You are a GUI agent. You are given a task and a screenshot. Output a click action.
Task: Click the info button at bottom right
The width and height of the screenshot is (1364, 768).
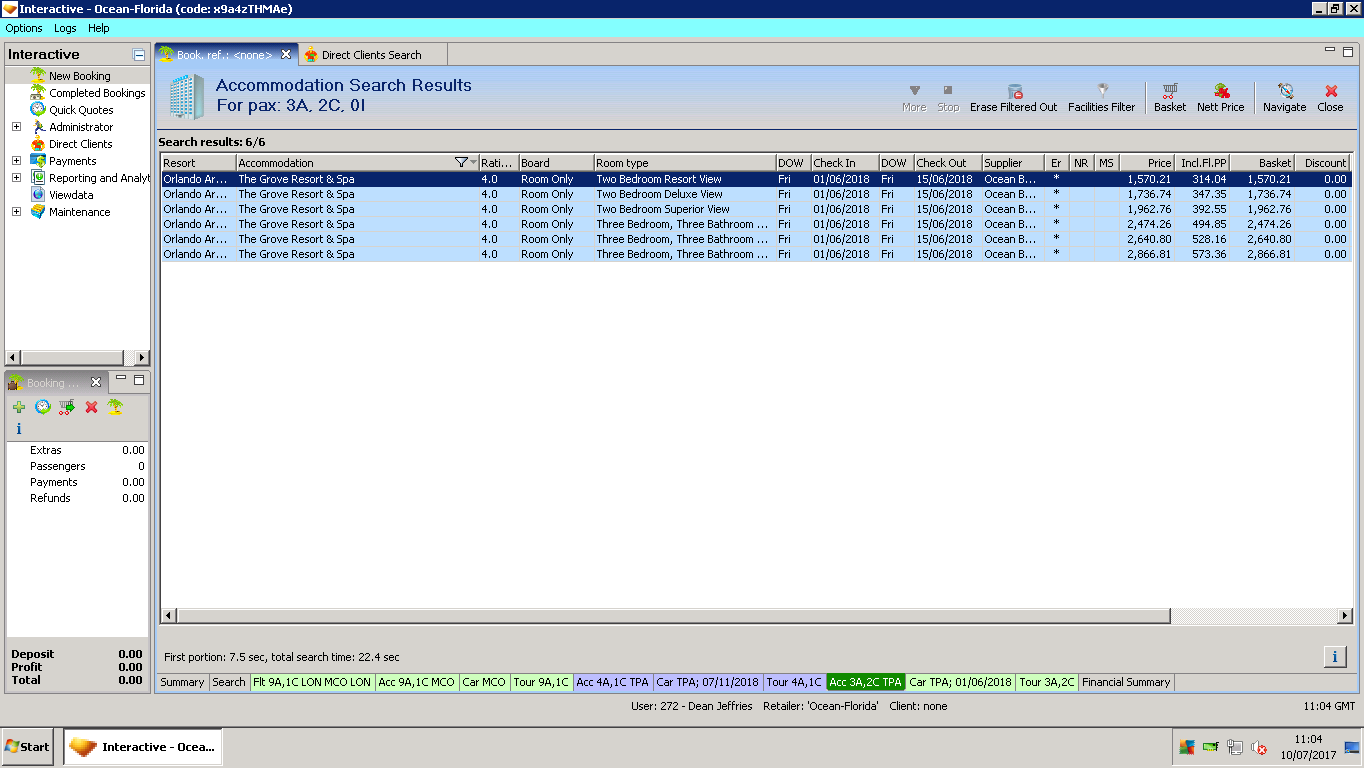coord(1334,657)
